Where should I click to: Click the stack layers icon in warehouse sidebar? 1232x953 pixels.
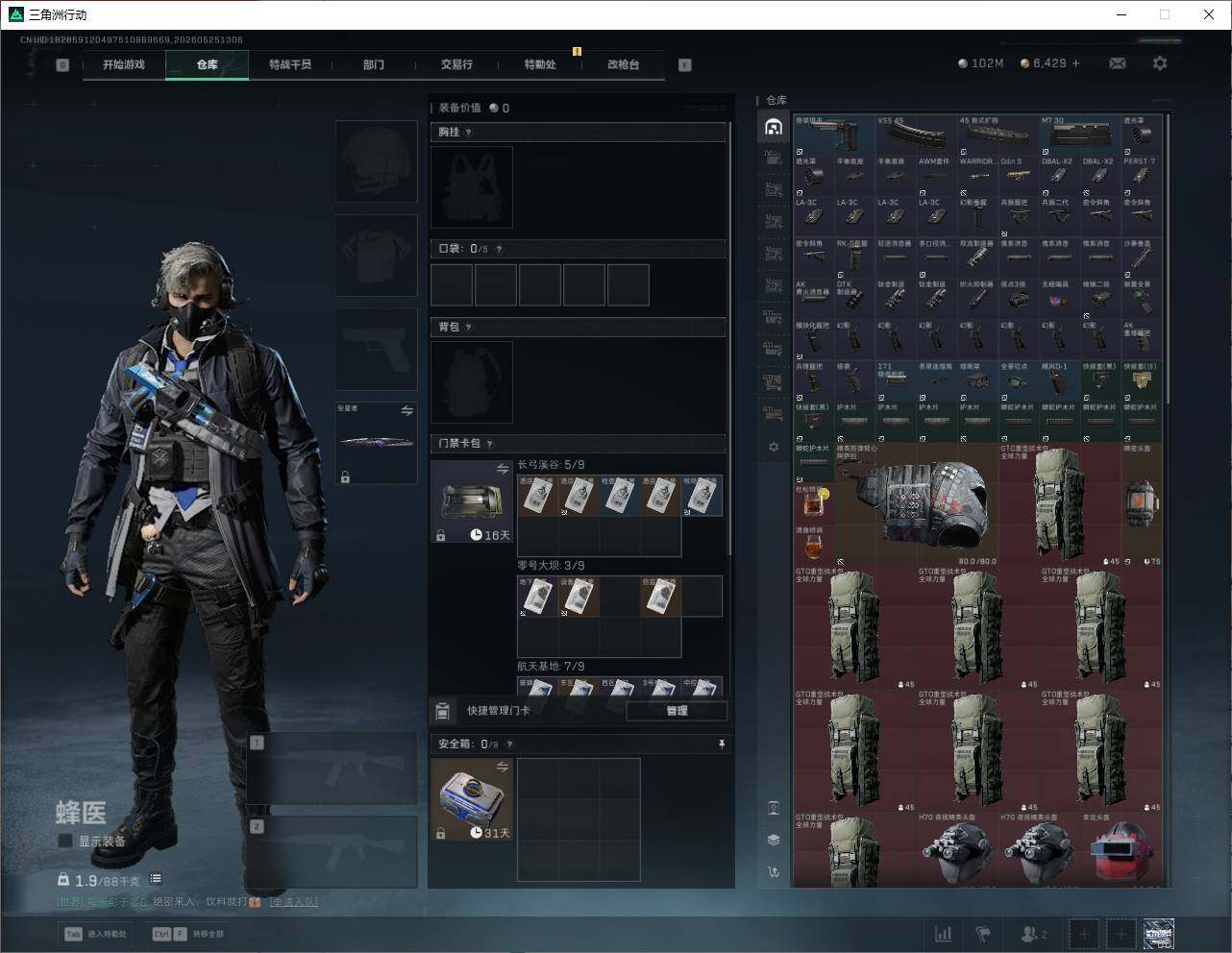coord(774,840)
